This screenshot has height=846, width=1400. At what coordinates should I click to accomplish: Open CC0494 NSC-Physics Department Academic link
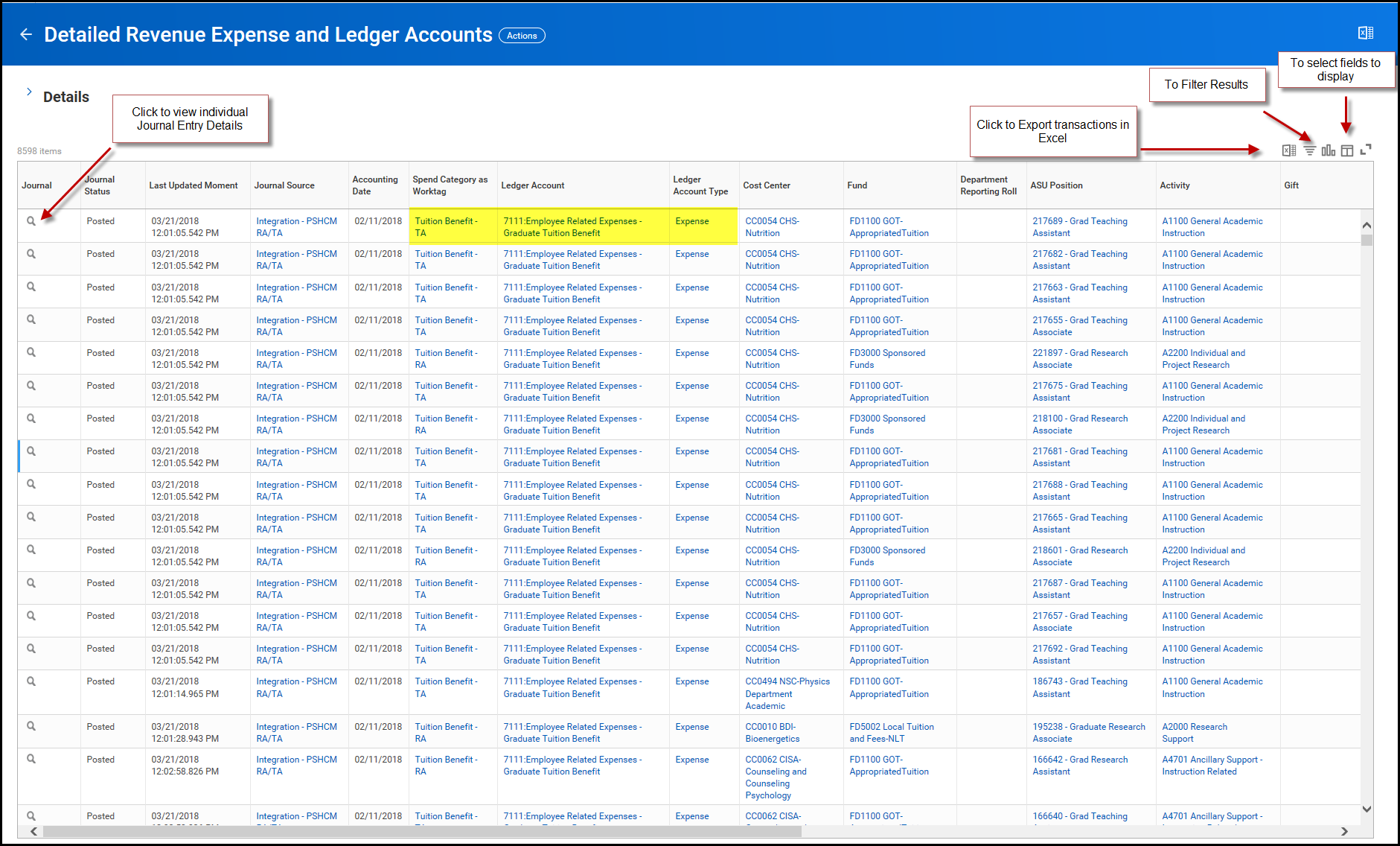[x=787, y=693]
